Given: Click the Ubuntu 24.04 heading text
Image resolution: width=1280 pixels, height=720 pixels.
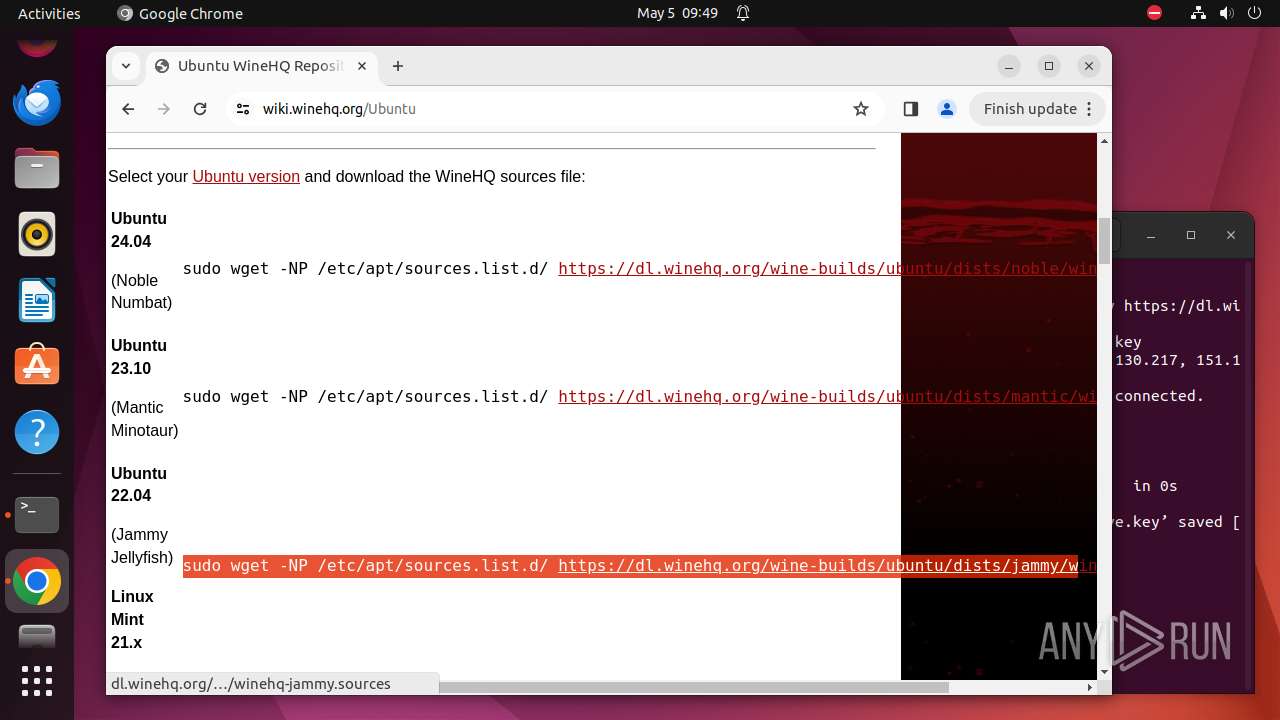Looking at the screenshot, I should coord(139,230).
